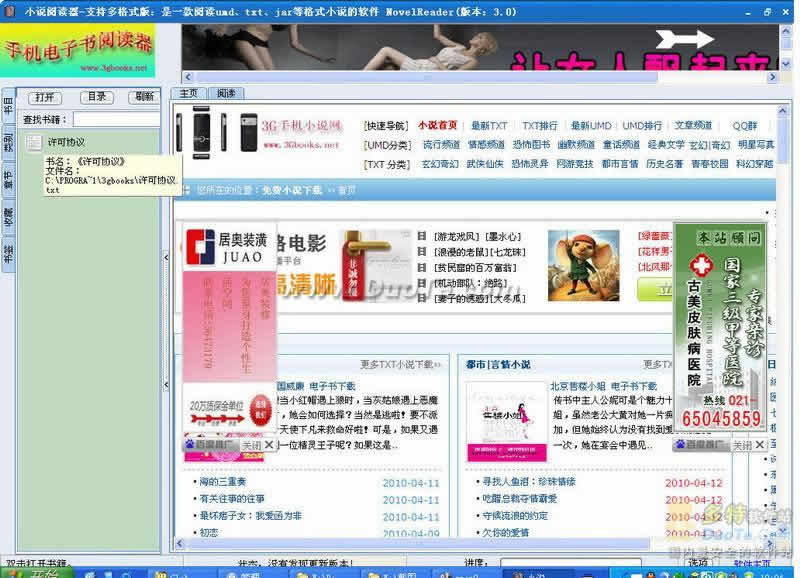Viewport: 800px width, 578px height.
Task: Open the 海的三重奏 article link
Action: (222, 482)
